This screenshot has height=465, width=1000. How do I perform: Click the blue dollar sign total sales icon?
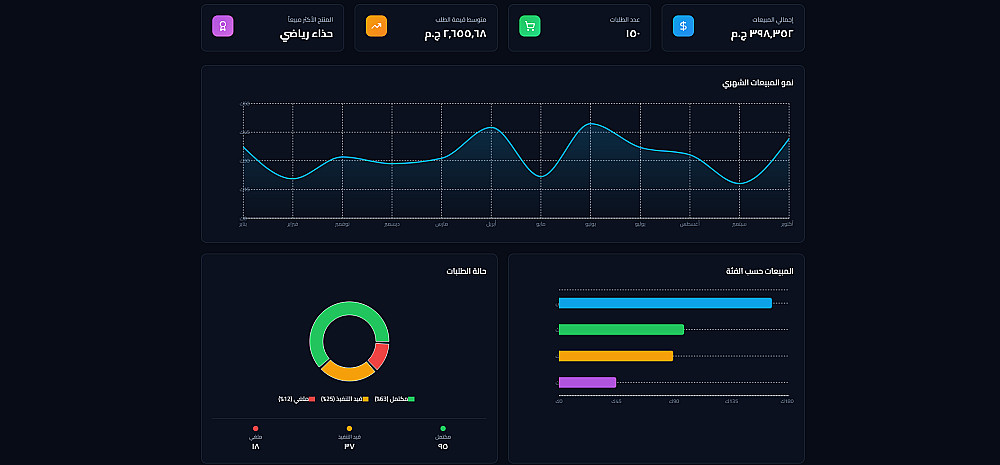(683, 26)
